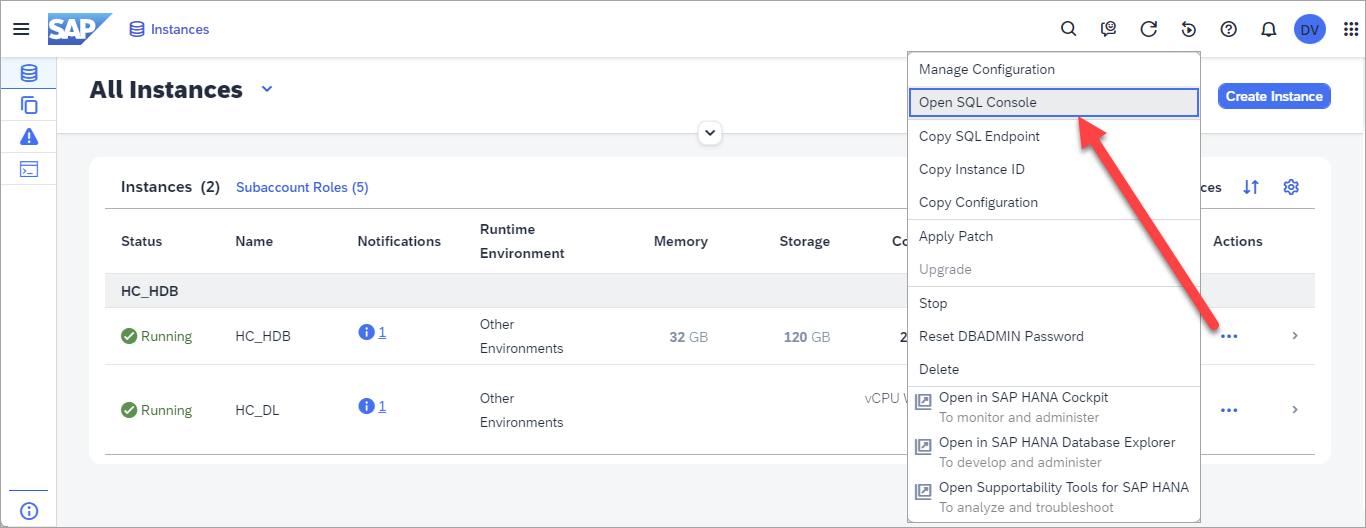The height and width of the screenshot is (528, 1366).
Task: Click the Runtime Environment column header
Action: [x=522, y=241]
